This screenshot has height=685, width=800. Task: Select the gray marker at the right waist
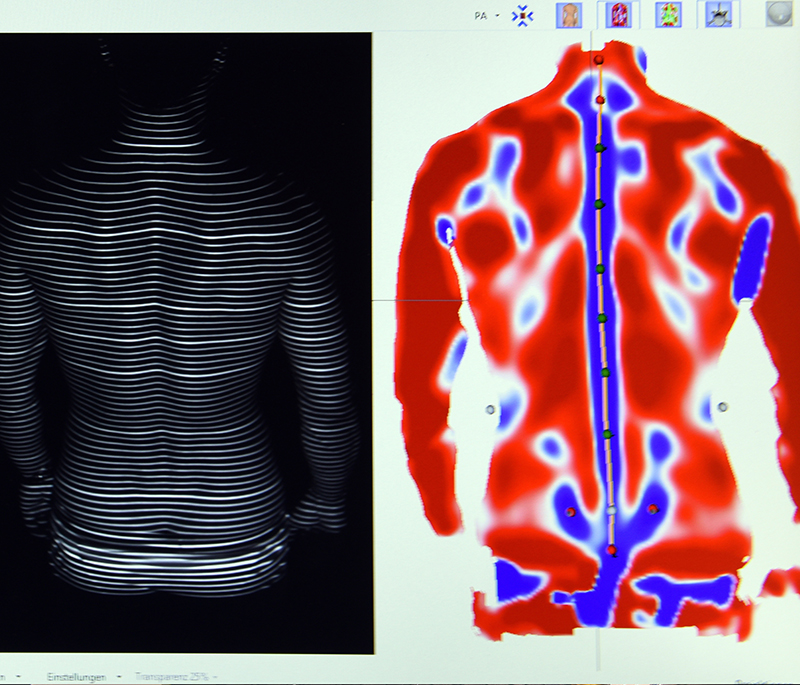pos(722,407)
